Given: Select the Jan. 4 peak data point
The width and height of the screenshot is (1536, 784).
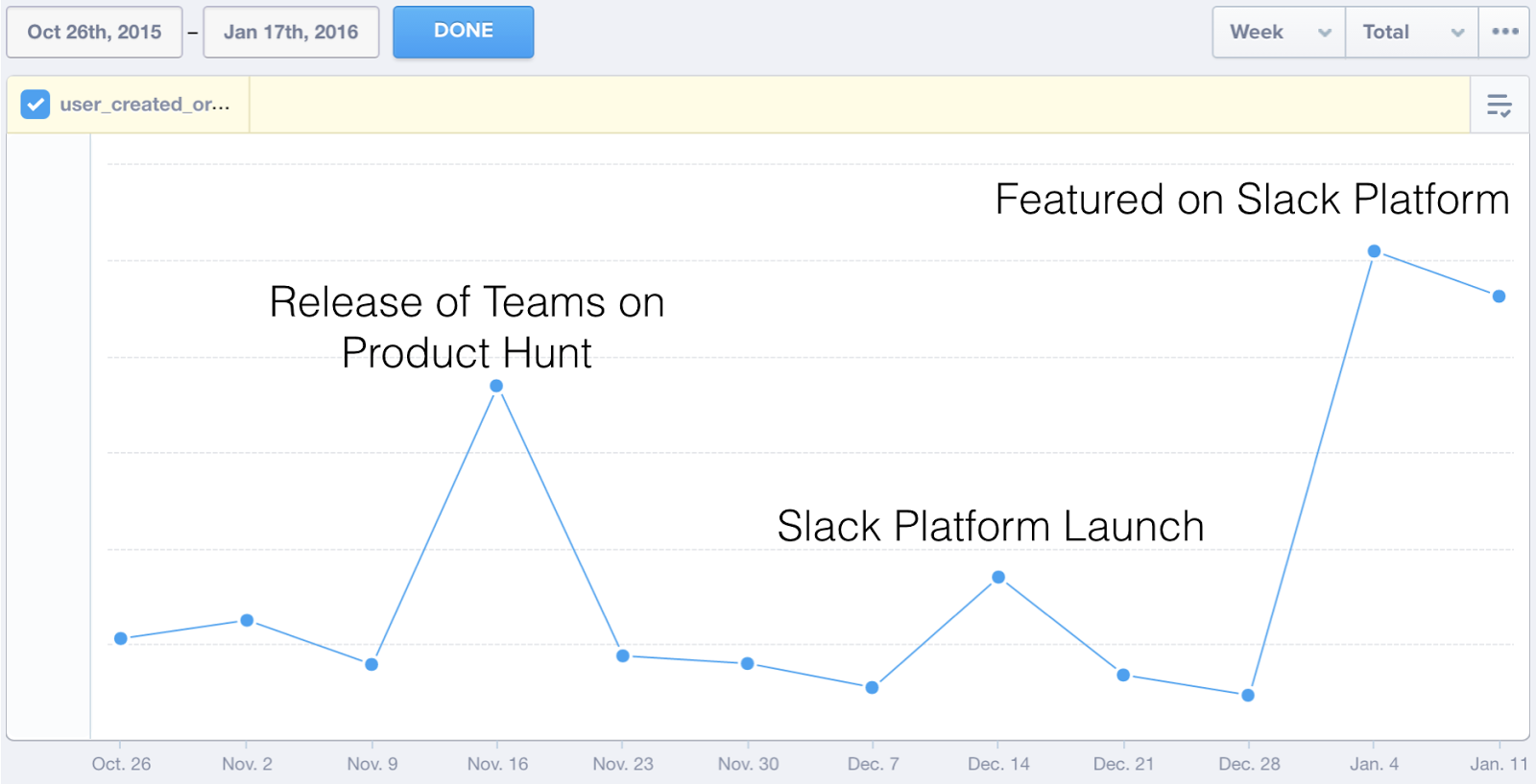Looking at the screenshot, I should 1374,250.
